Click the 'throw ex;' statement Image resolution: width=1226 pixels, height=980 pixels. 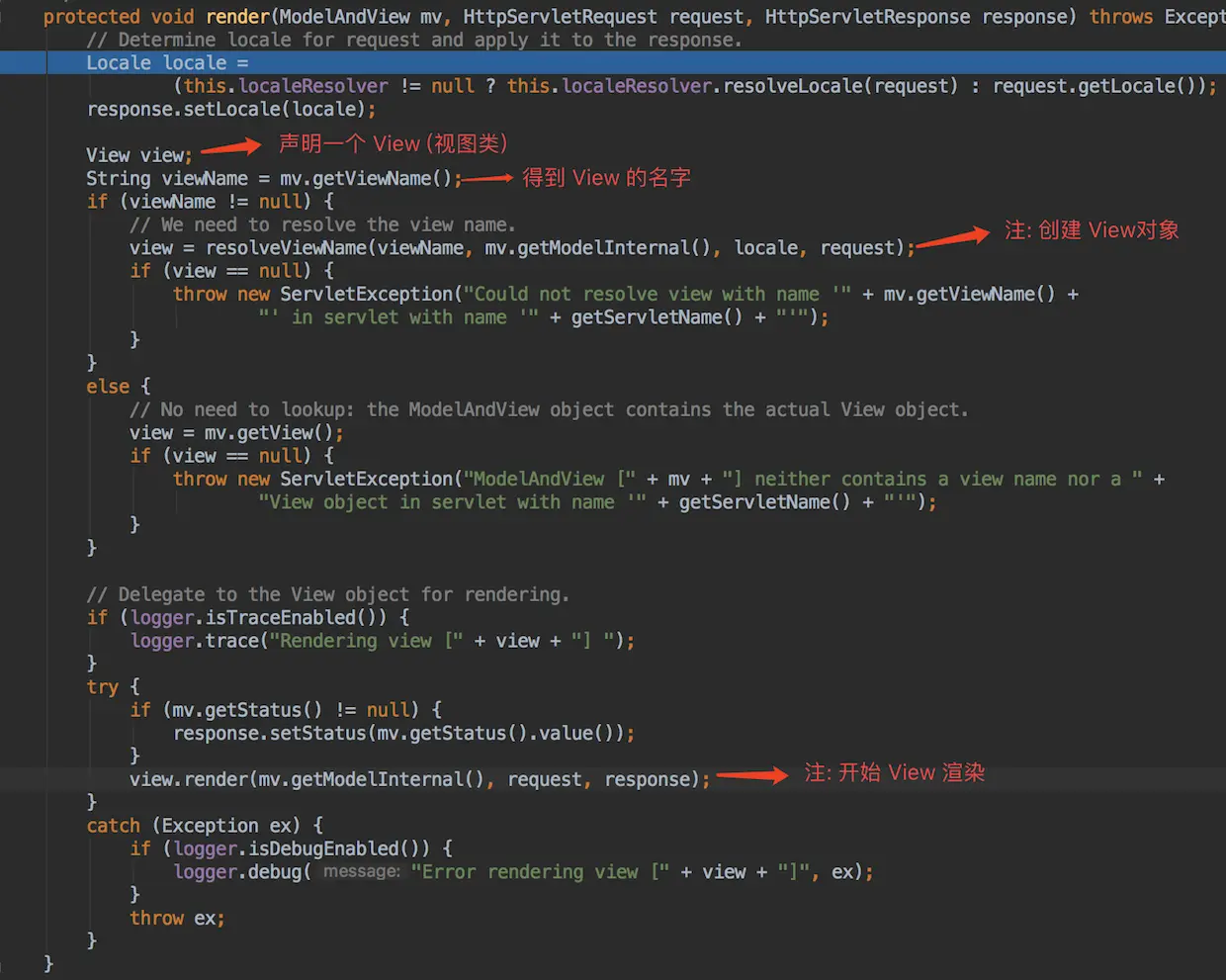coord(177,919)
